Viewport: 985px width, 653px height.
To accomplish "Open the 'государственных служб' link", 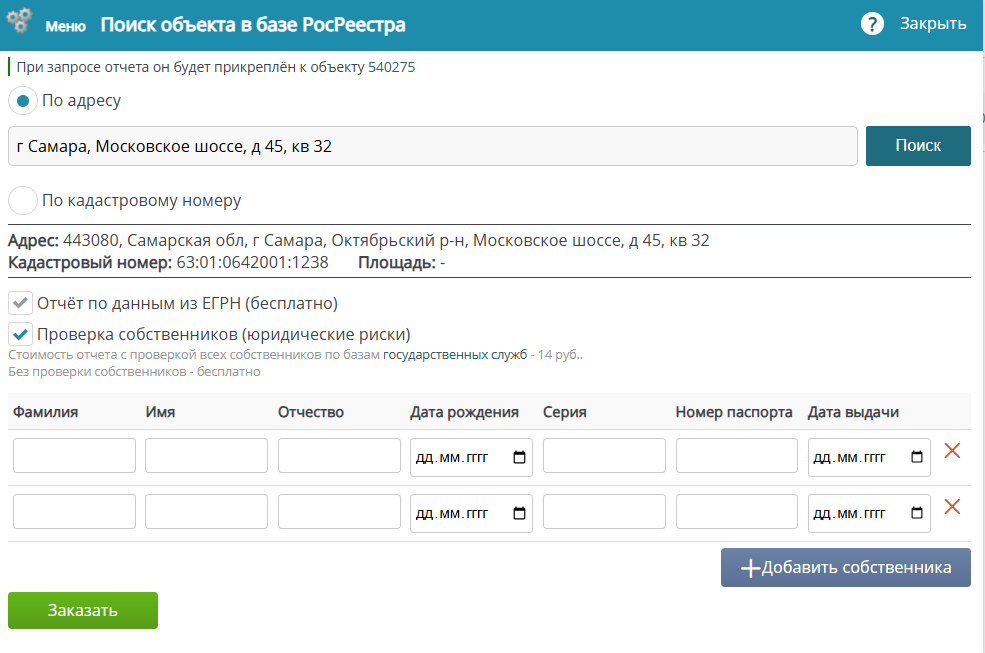I will [x=454, y=355].
